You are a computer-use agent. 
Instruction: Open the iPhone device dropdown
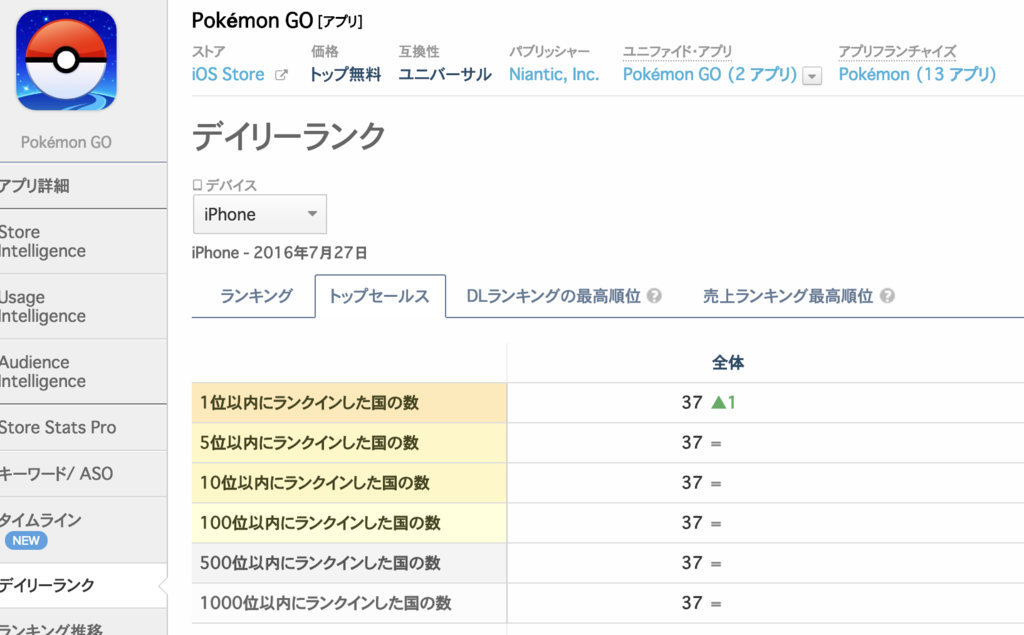260,214
